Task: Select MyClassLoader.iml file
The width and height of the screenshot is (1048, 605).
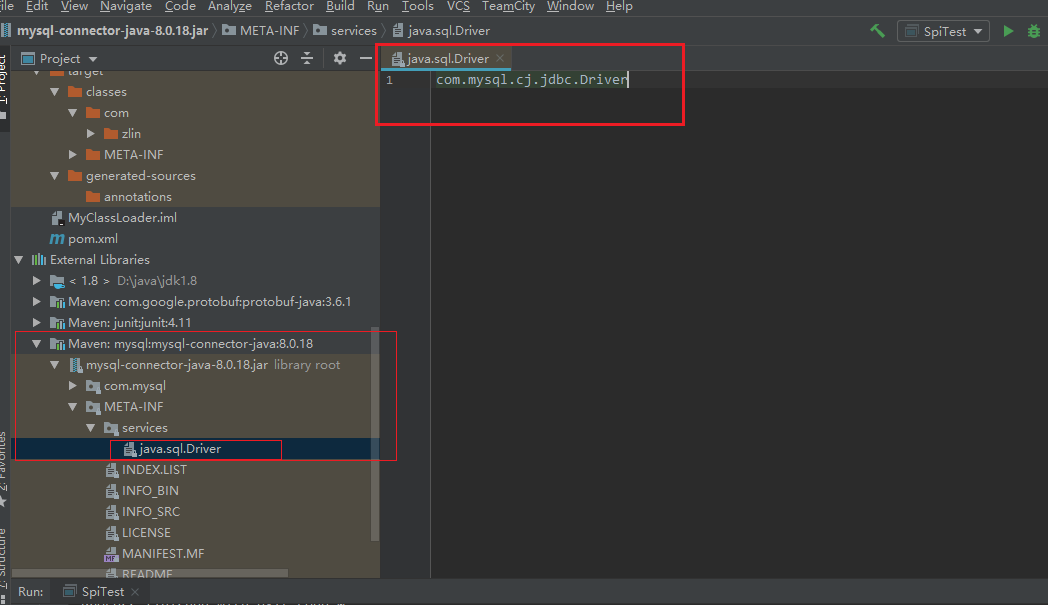Action: coord(122,218)
